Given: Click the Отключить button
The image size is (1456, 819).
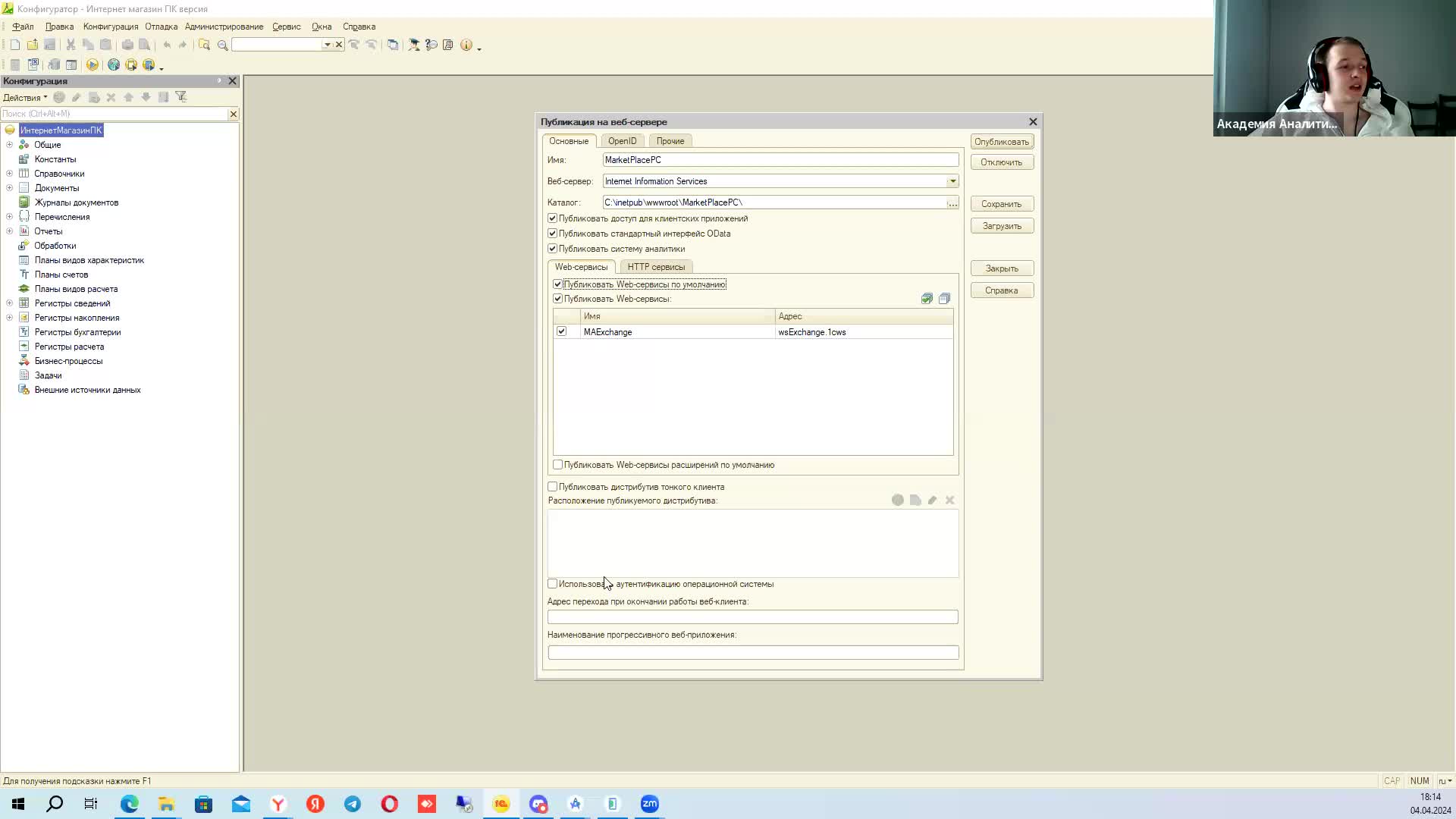Looking at the screenshot, I should point(1002,162).
